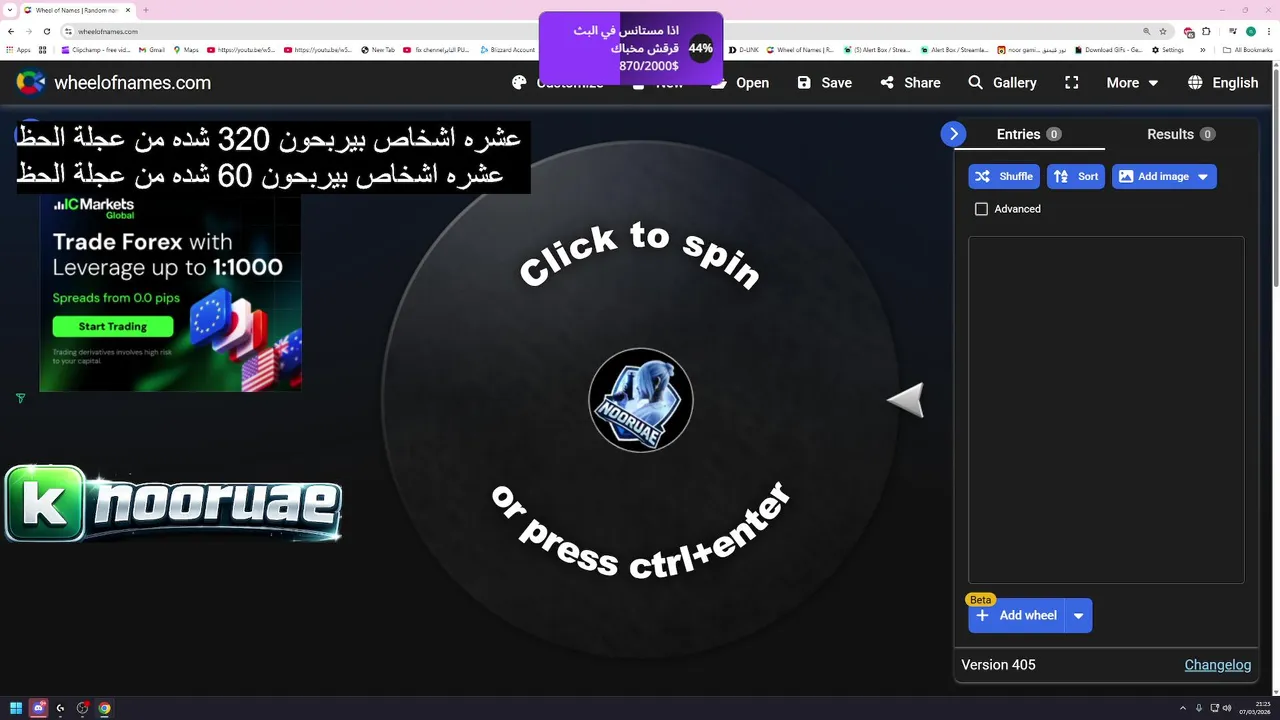Open the Settings bookmark
This screenshot has width=1280, height=720.
(x=1168, y=49)
